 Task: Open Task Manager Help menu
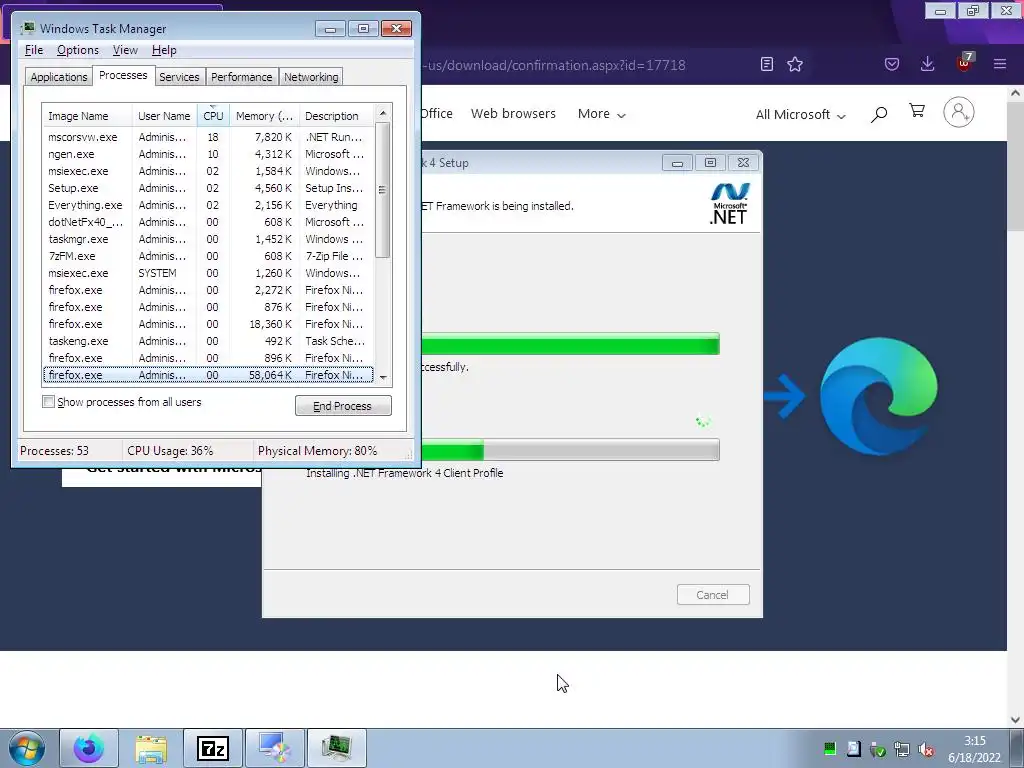point(164,50)
